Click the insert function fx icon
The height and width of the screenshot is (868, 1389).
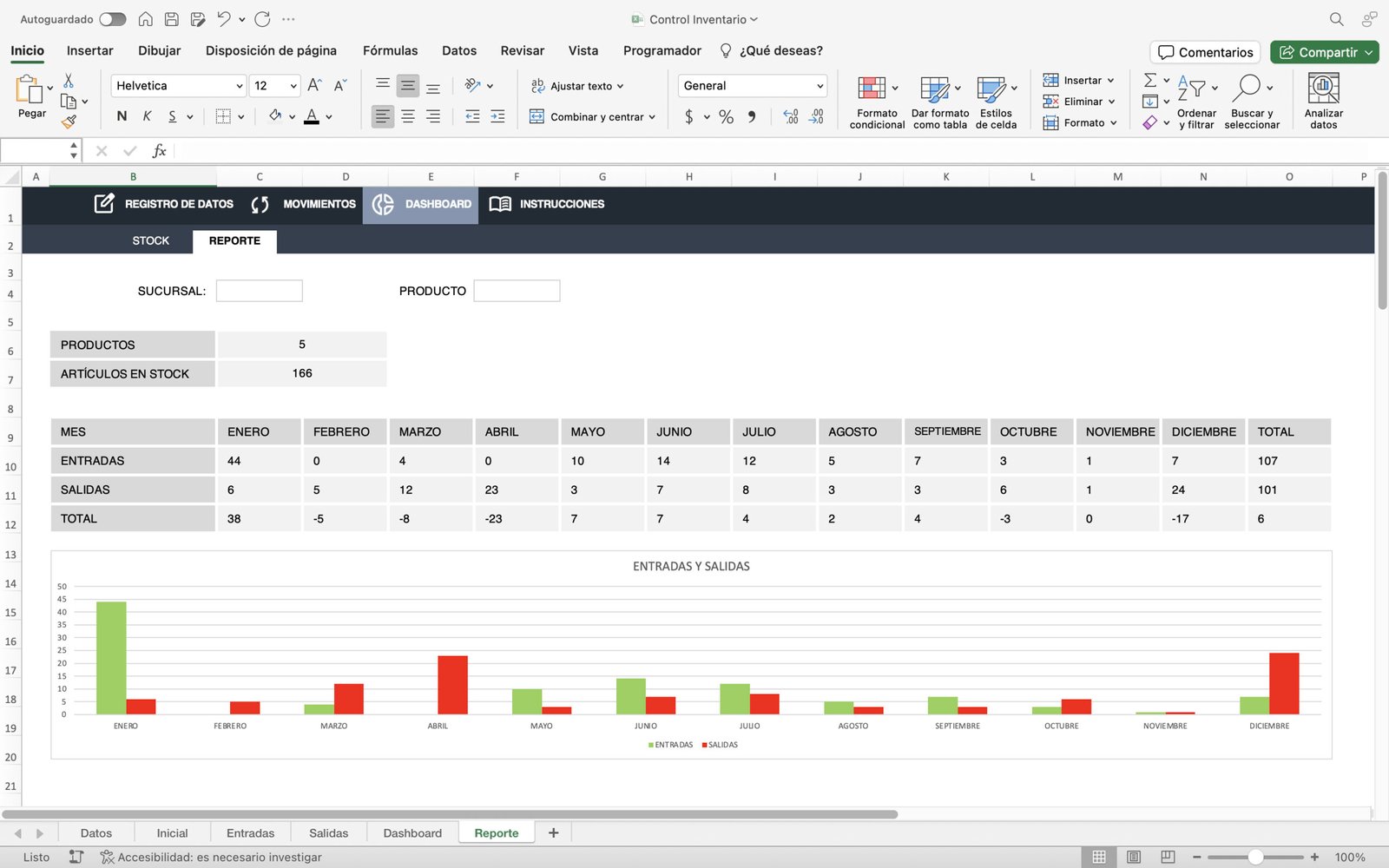[159, 151]
